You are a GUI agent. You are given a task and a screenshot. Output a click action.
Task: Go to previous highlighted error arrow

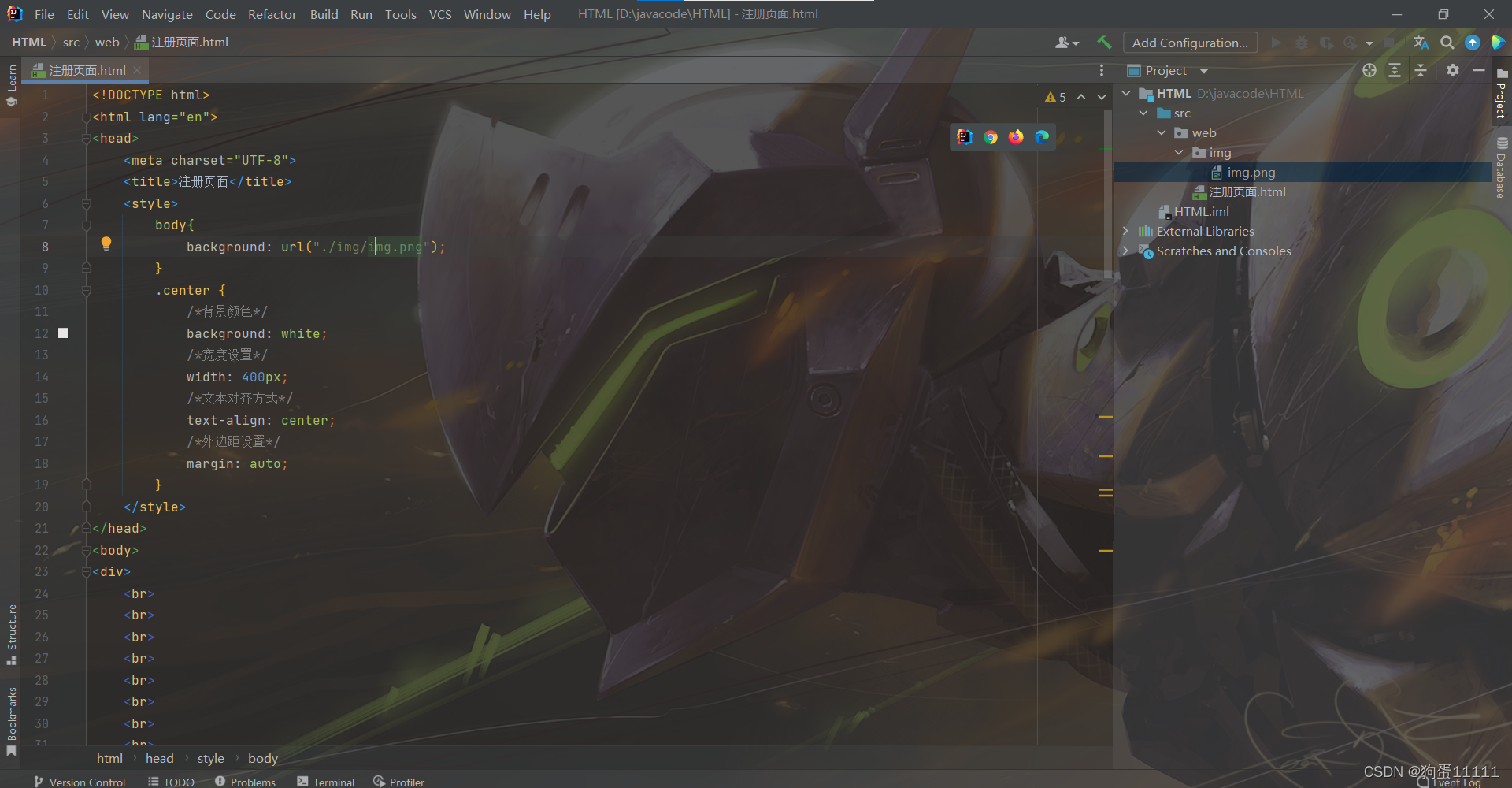tap(1081, 97)
